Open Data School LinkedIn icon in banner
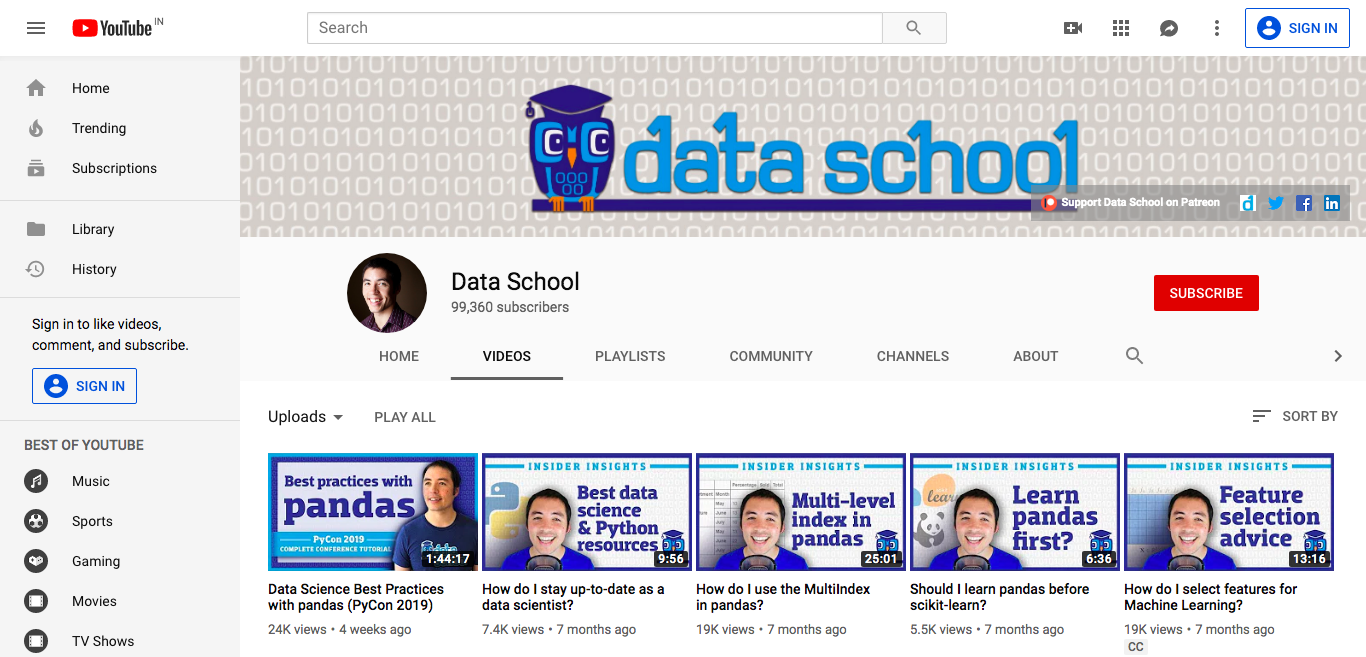The width and height of the screenshot is (1366, 657). pyautogui.click(x=1332, y=203)
